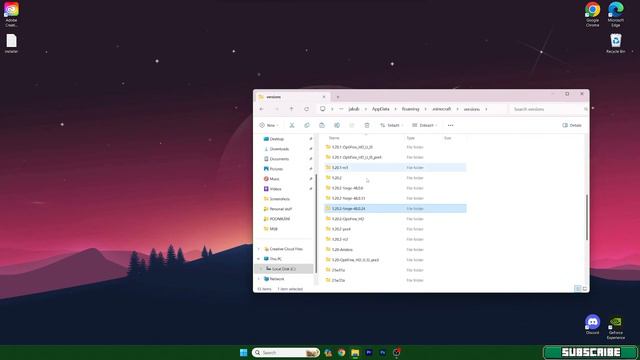Select the installer file on desktop
Screen dimensions: 640x360
coord(11,43)
